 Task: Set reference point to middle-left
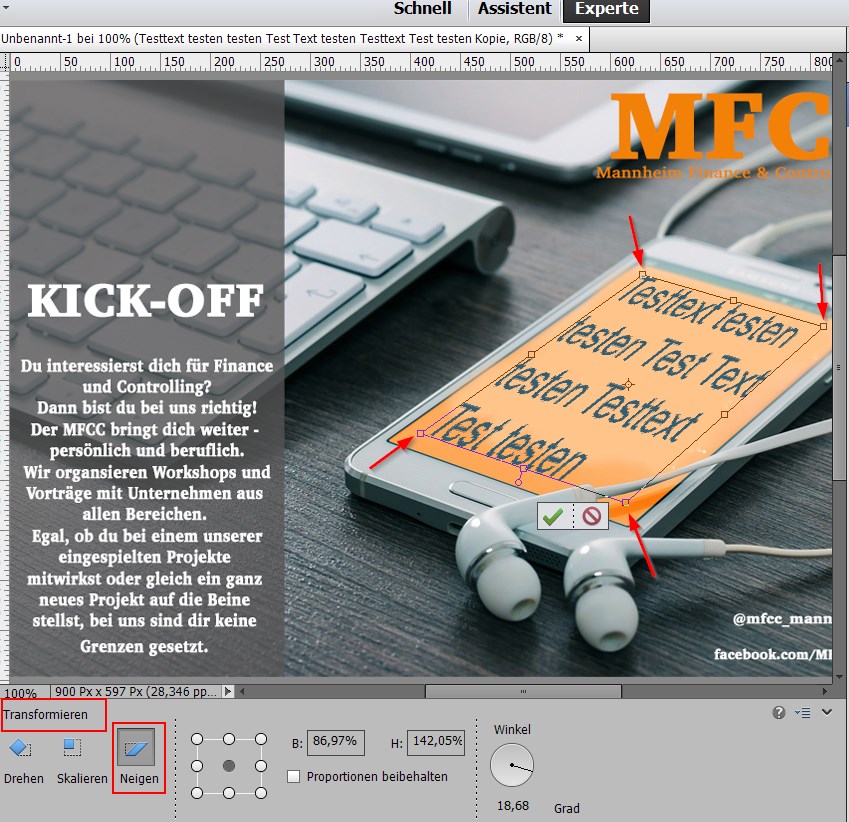[x=197, y=766]
